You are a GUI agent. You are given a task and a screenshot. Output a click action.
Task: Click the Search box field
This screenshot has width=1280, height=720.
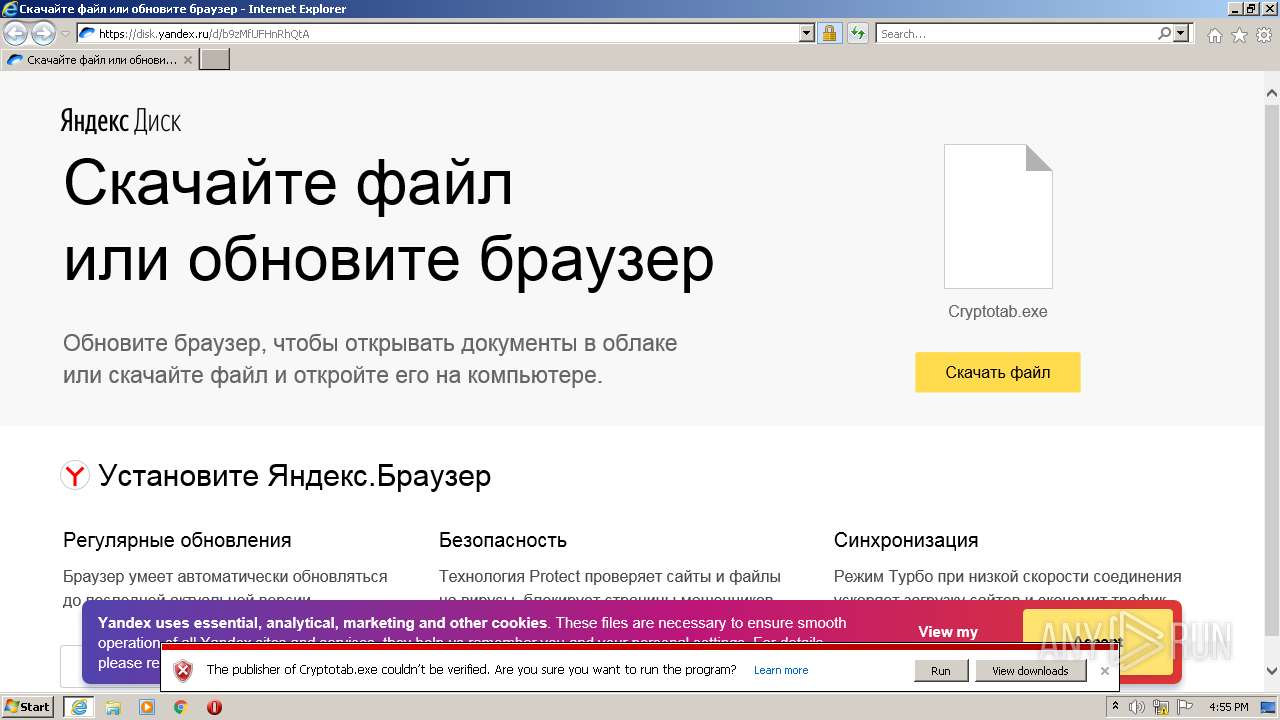1016,33
